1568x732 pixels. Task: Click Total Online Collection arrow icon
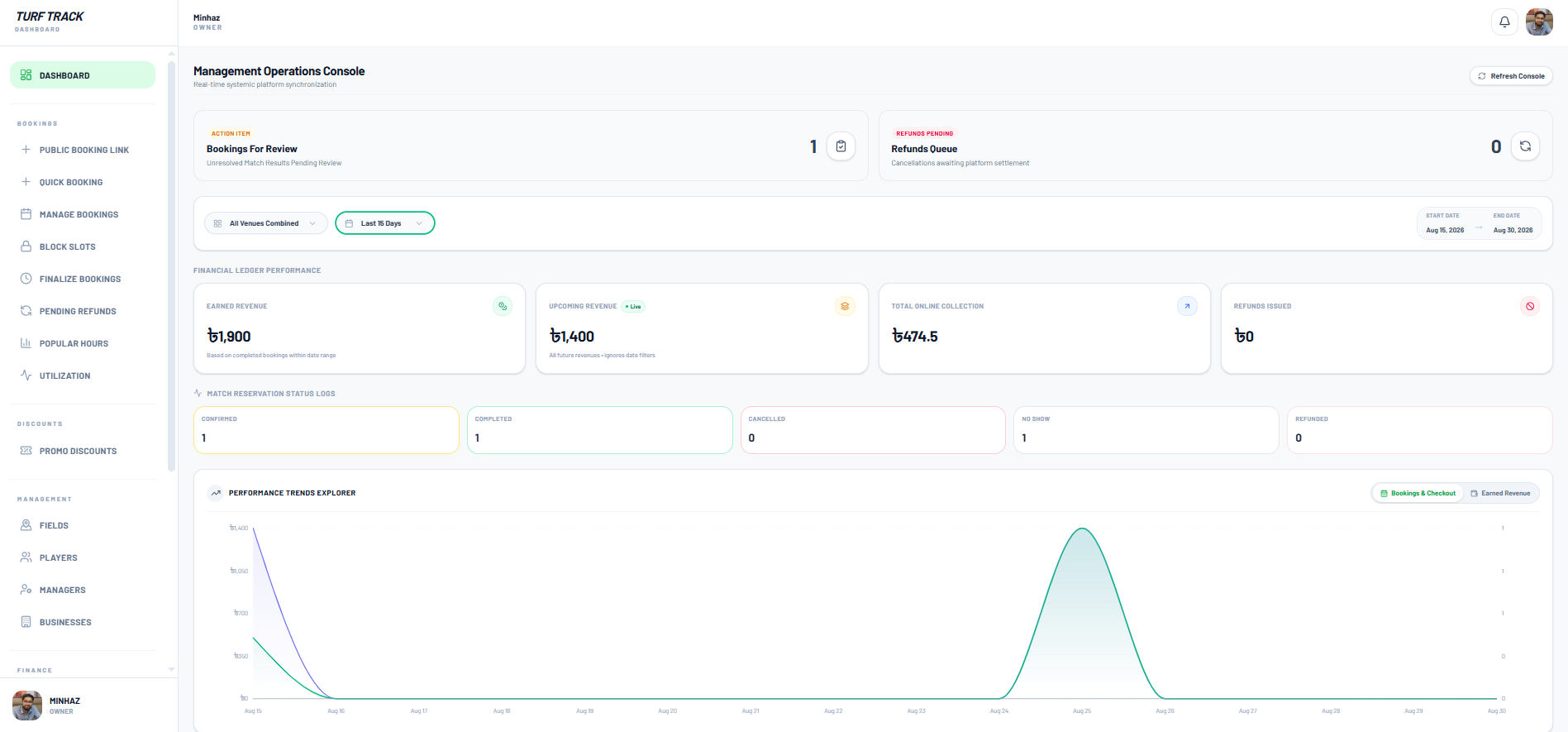click(x=1187, y=306)
